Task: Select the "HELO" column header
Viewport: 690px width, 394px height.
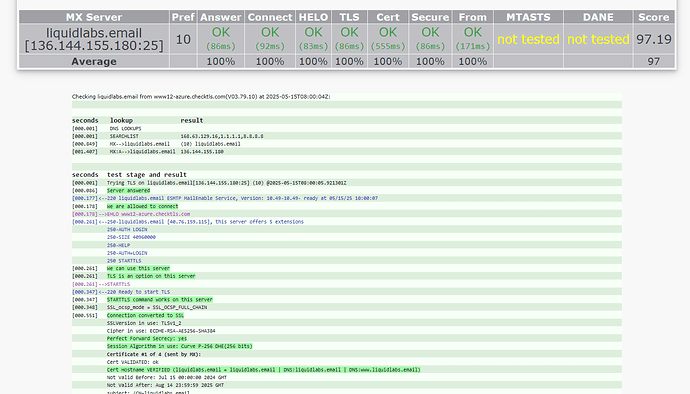Action: coord(313,17)
